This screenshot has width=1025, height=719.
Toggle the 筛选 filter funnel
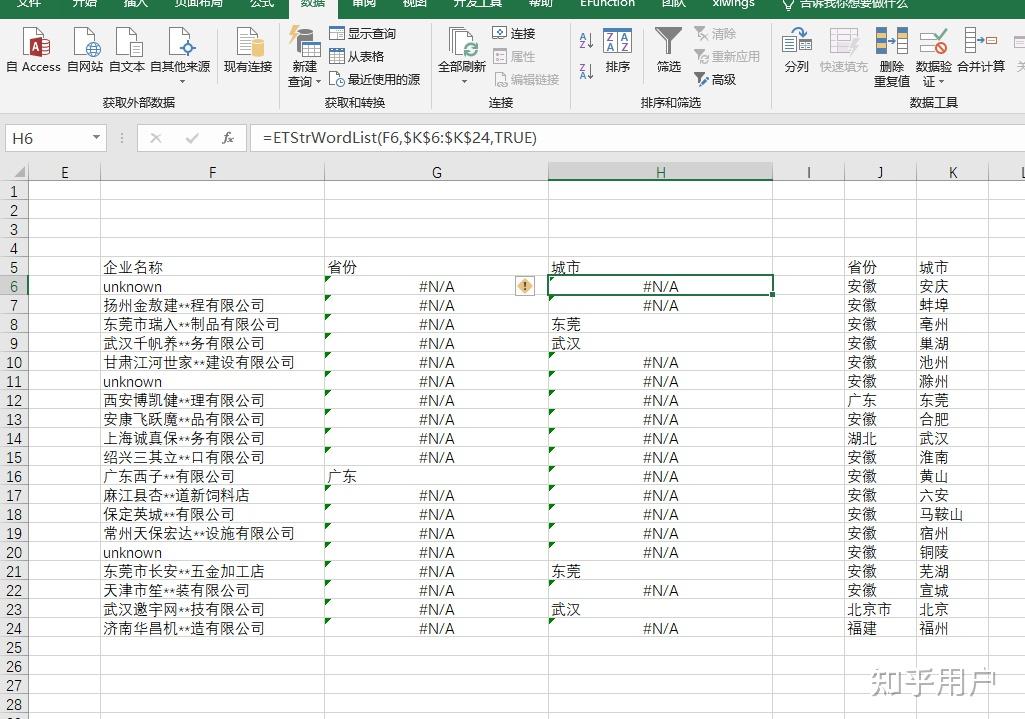click(x=668, y=50)
